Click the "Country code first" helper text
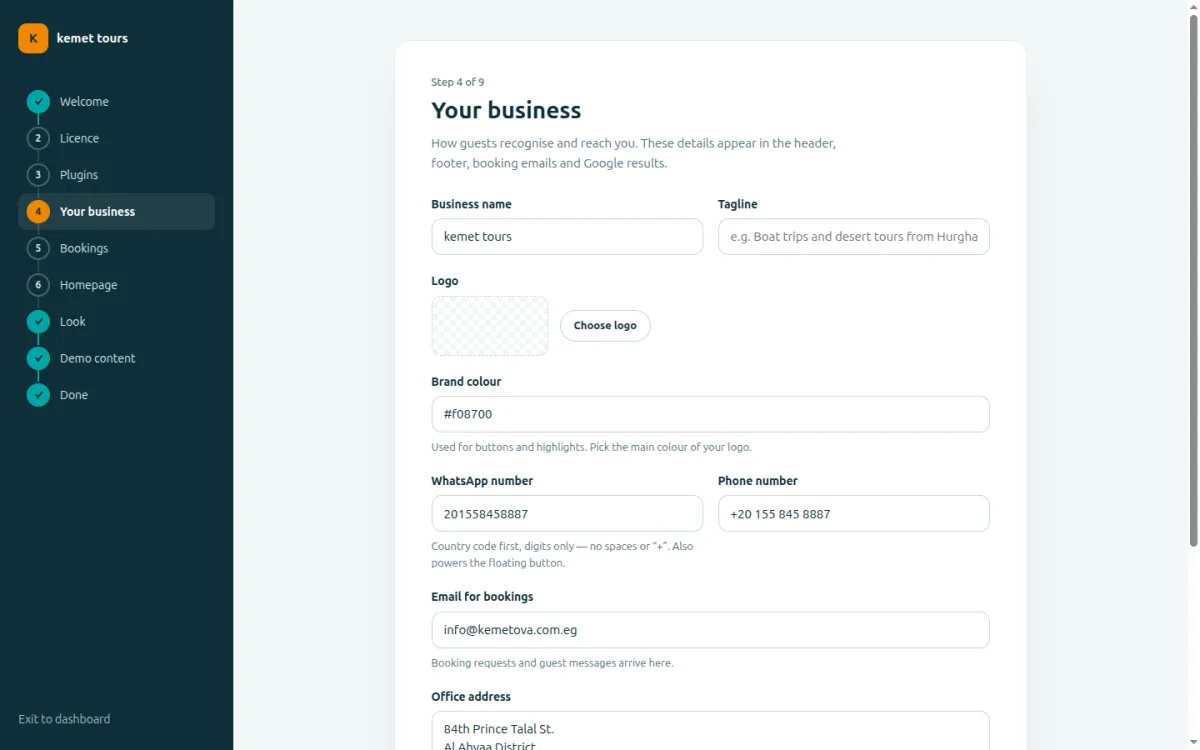 [562, 554]
